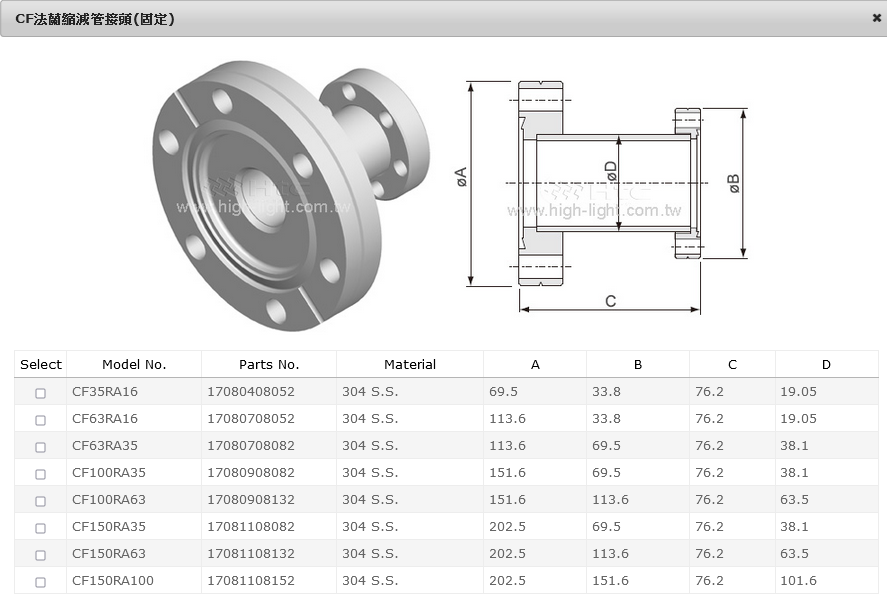Image resolution: width=887 pixels, height=602 pixels.
Task: Check the box beside CF63RA35
Action: 41,447
